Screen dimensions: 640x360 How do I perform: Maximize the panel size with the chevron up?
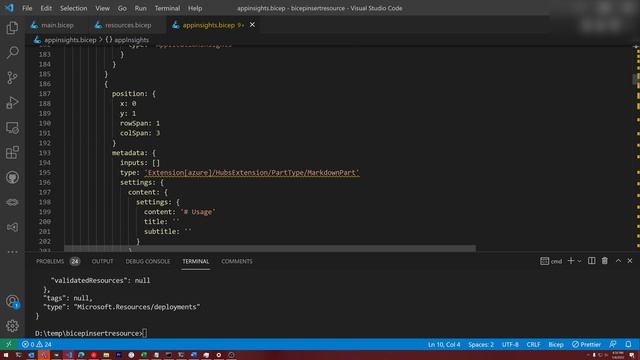(x=618, y=261)
